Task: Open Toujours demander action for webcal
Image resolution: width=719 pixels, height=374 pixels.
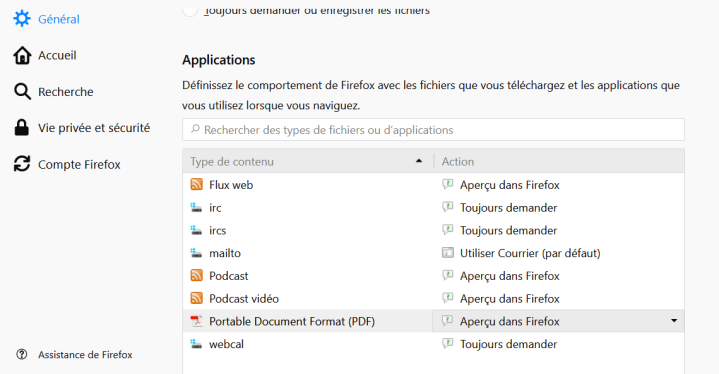Action: [509, 344]
